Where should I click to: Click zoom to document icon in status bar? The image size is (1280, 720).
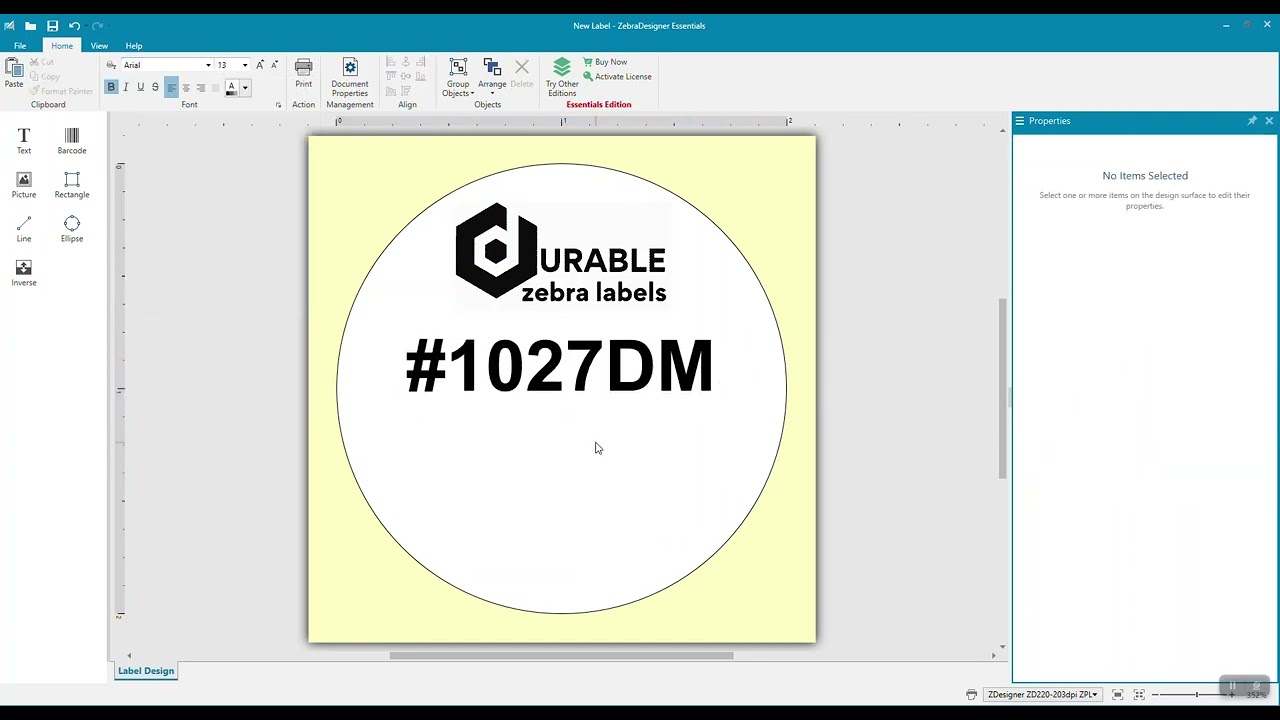[1118, 694]
